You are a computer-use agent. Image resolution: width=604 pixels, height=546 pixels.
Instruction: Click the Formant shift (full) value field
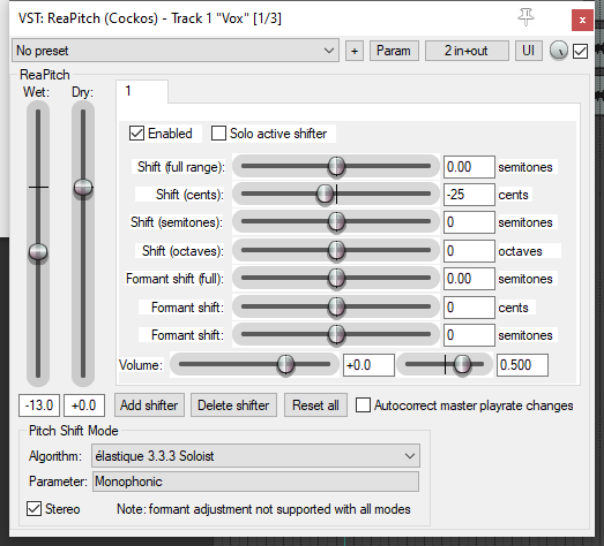coord(469,279)
